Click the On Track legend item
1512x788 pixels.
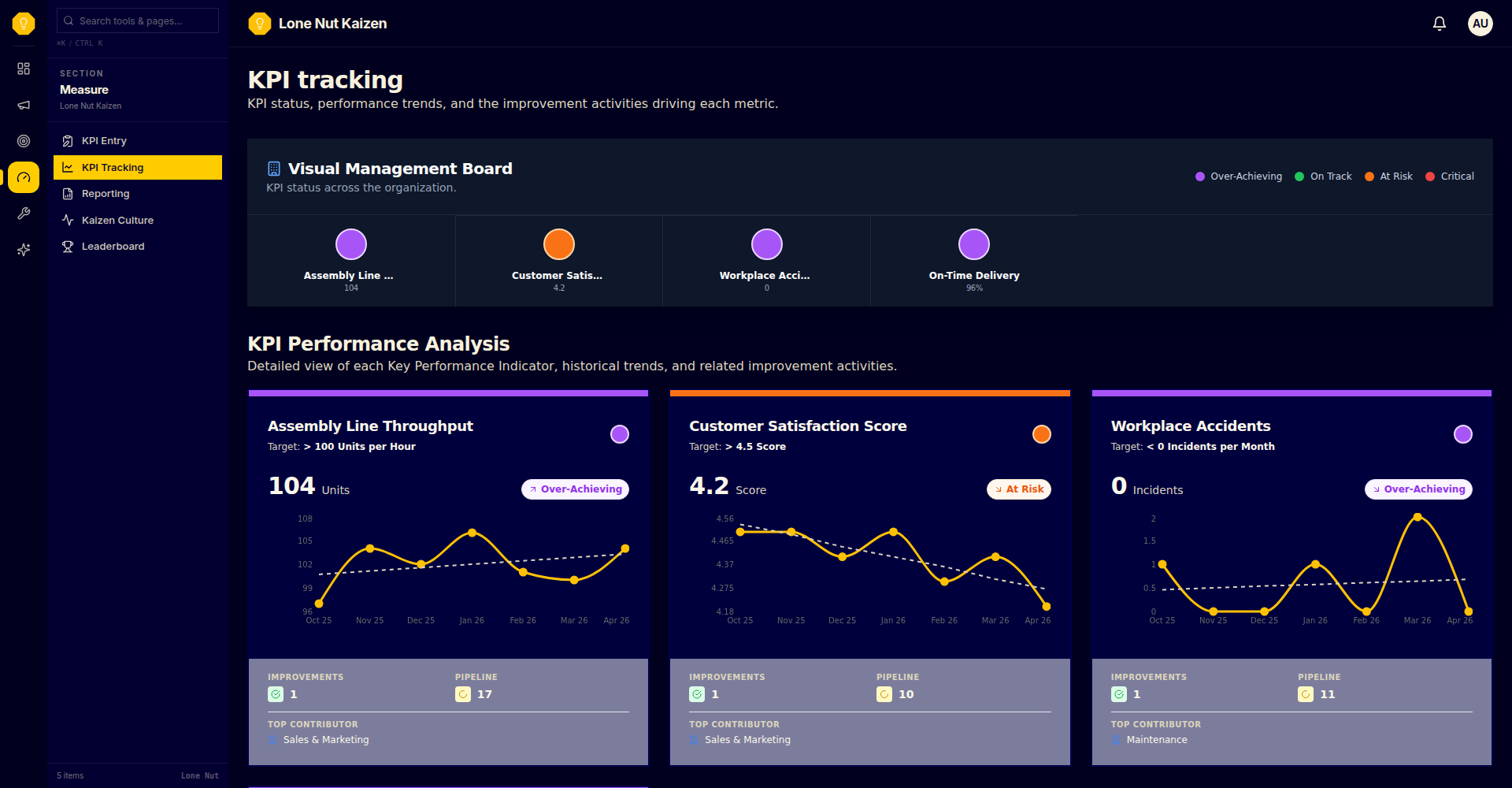coord(1323,177)
